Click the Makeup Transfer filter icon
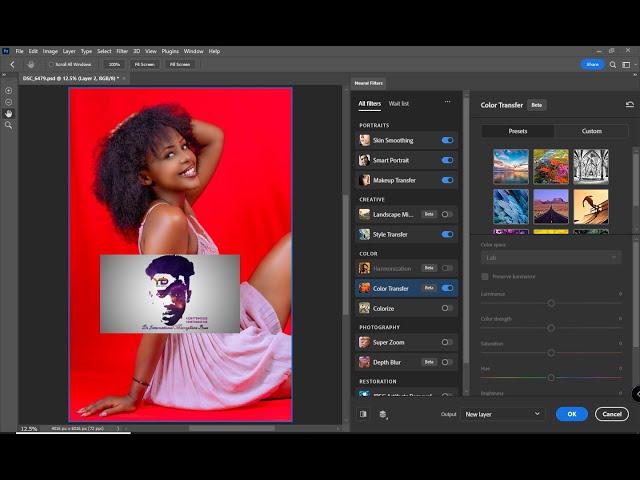 pos(364,180)
